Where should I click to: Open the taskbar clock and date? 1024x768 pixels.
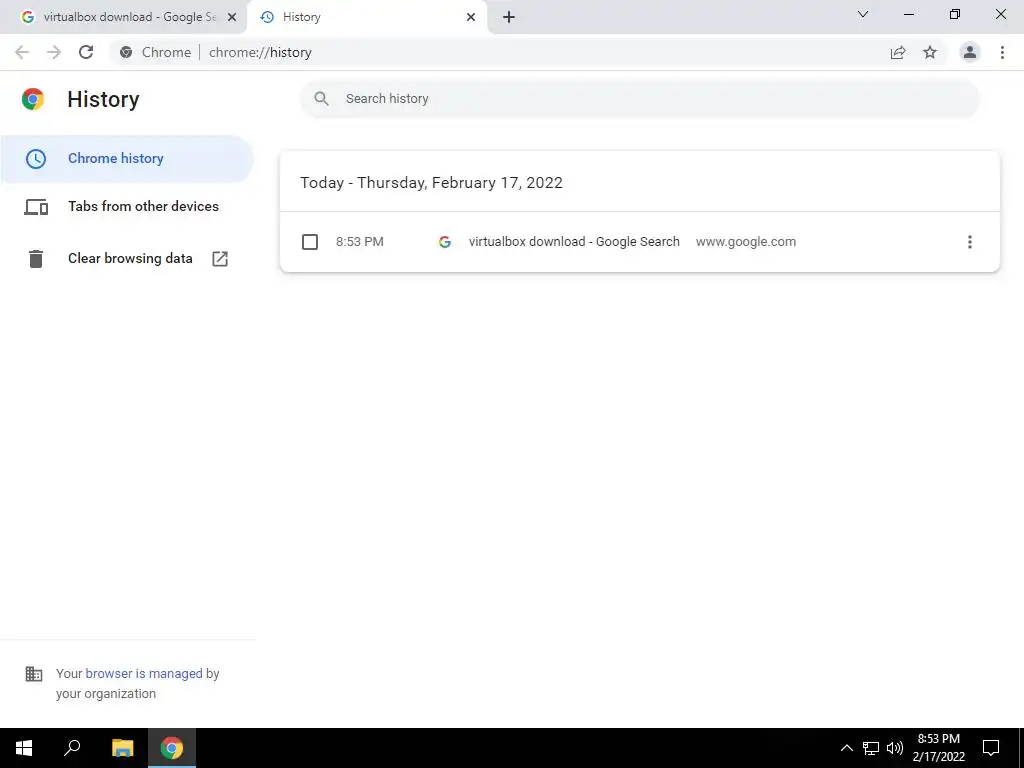pos(938,748)
